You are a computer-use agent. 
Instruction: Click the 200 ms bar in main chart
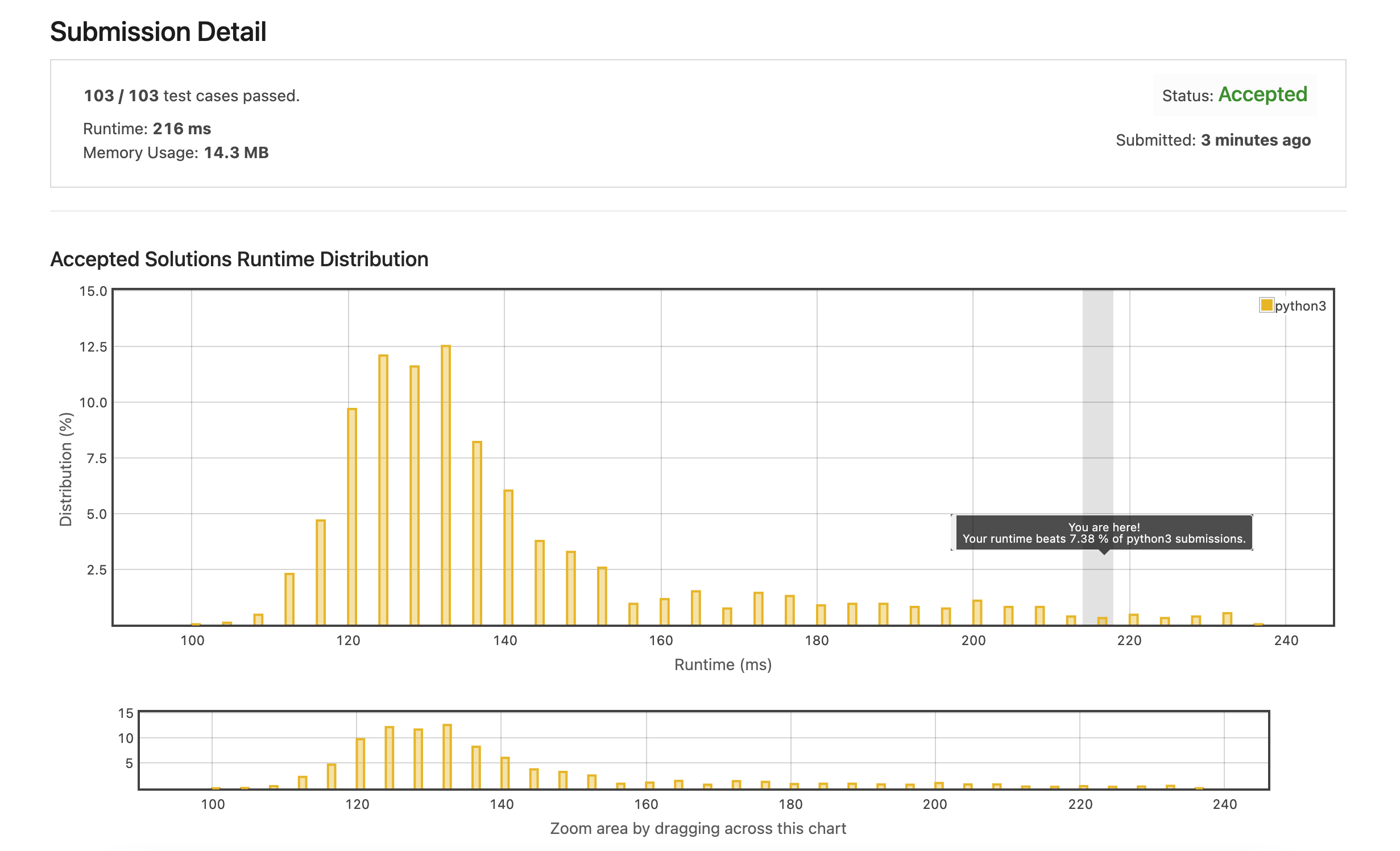(x=977, y=612)
